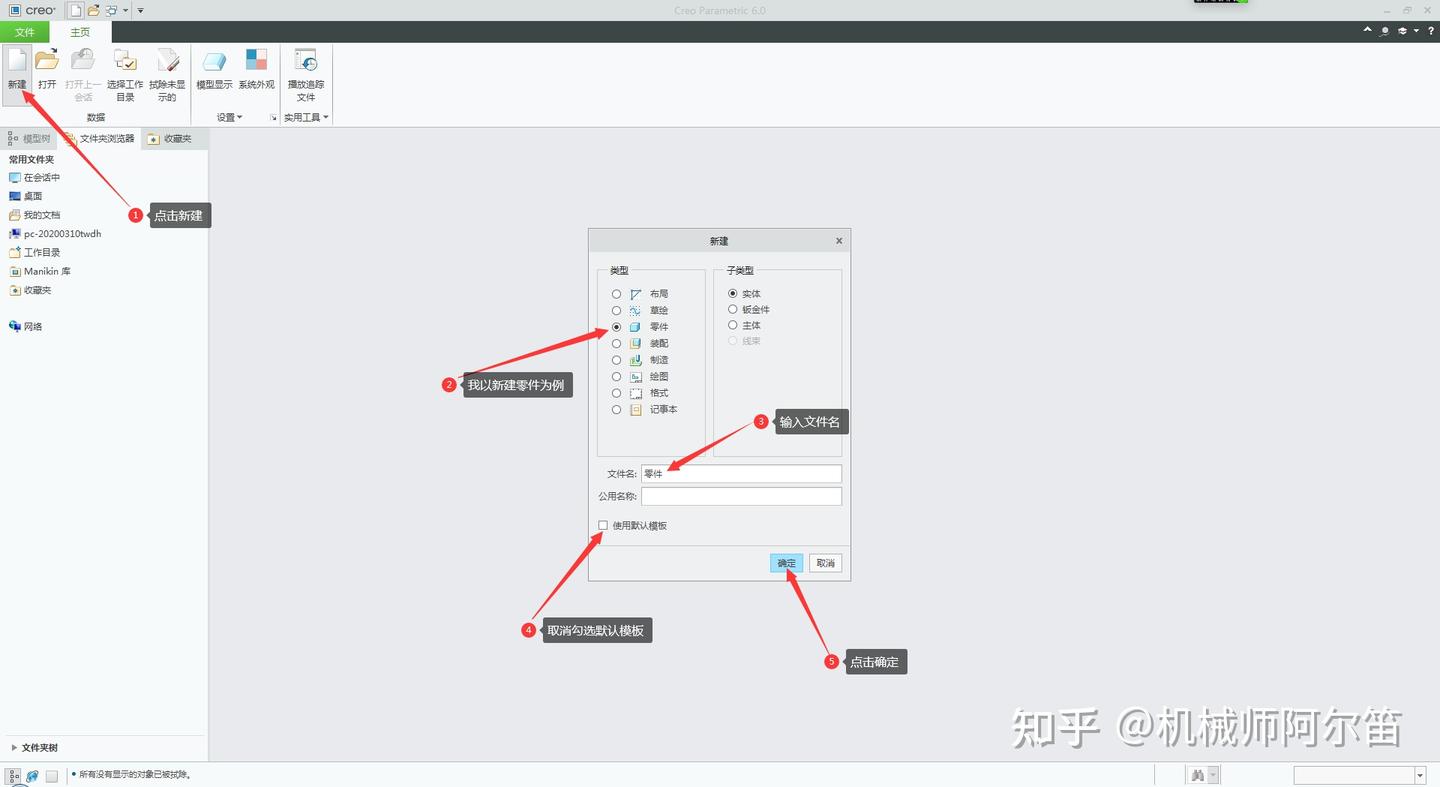Select the 草绘 type radio button
The height and width of the screenshot is (787, 1440).
[x=616, y=311]
